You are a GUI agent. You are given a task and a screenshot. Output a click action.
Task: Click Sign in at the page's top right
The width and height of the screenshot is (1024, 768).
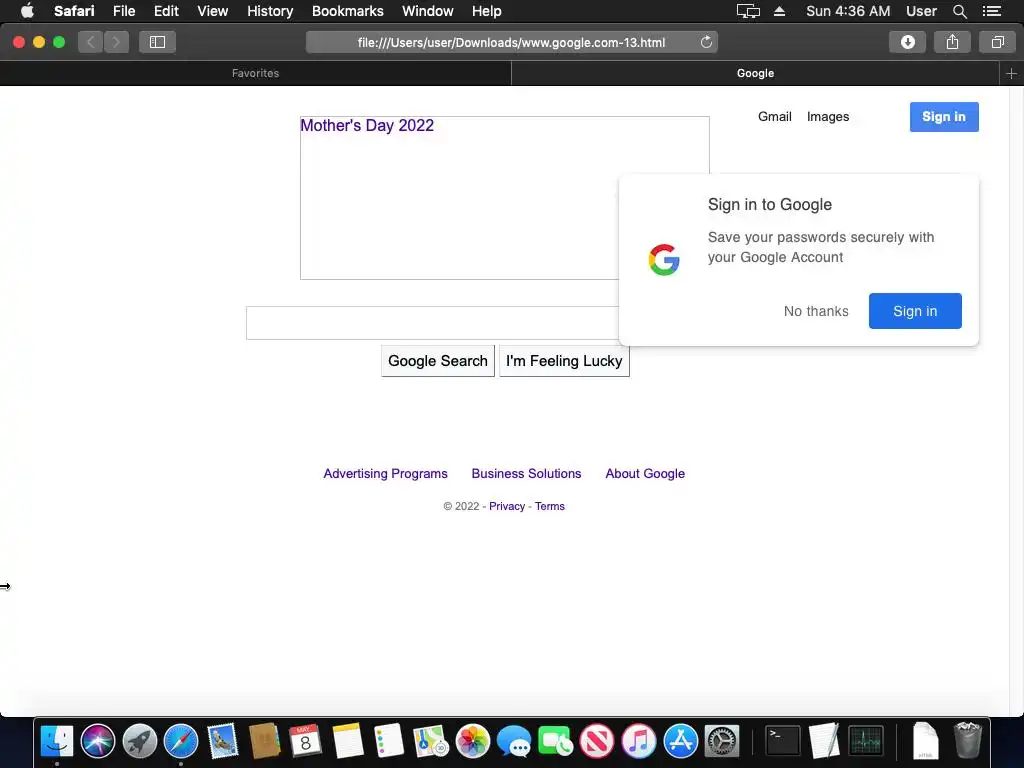[x=944, y=117]
